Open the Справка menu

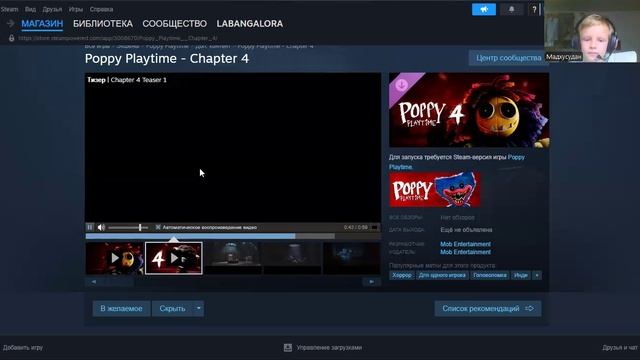101,9
